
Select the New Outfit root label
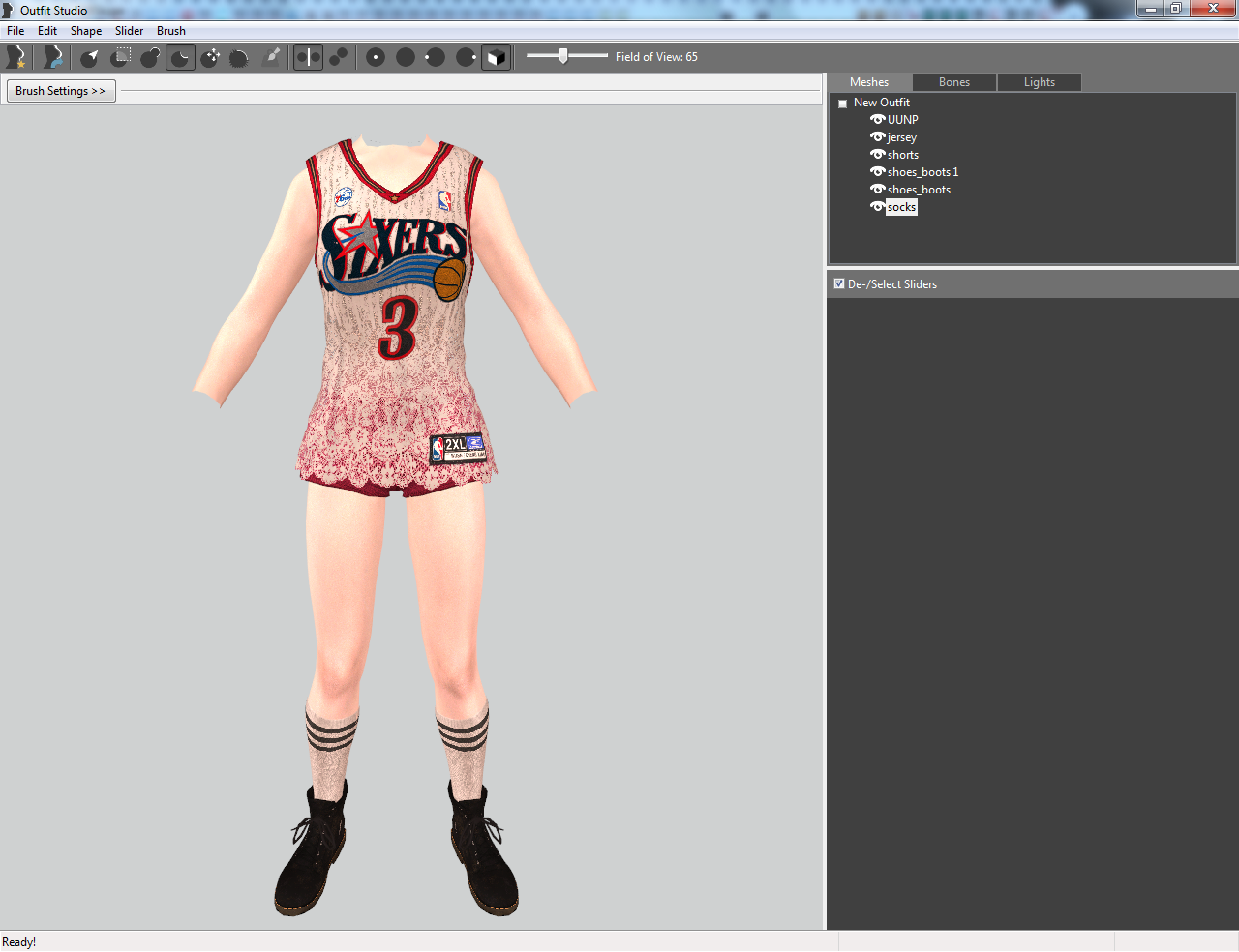882,103
